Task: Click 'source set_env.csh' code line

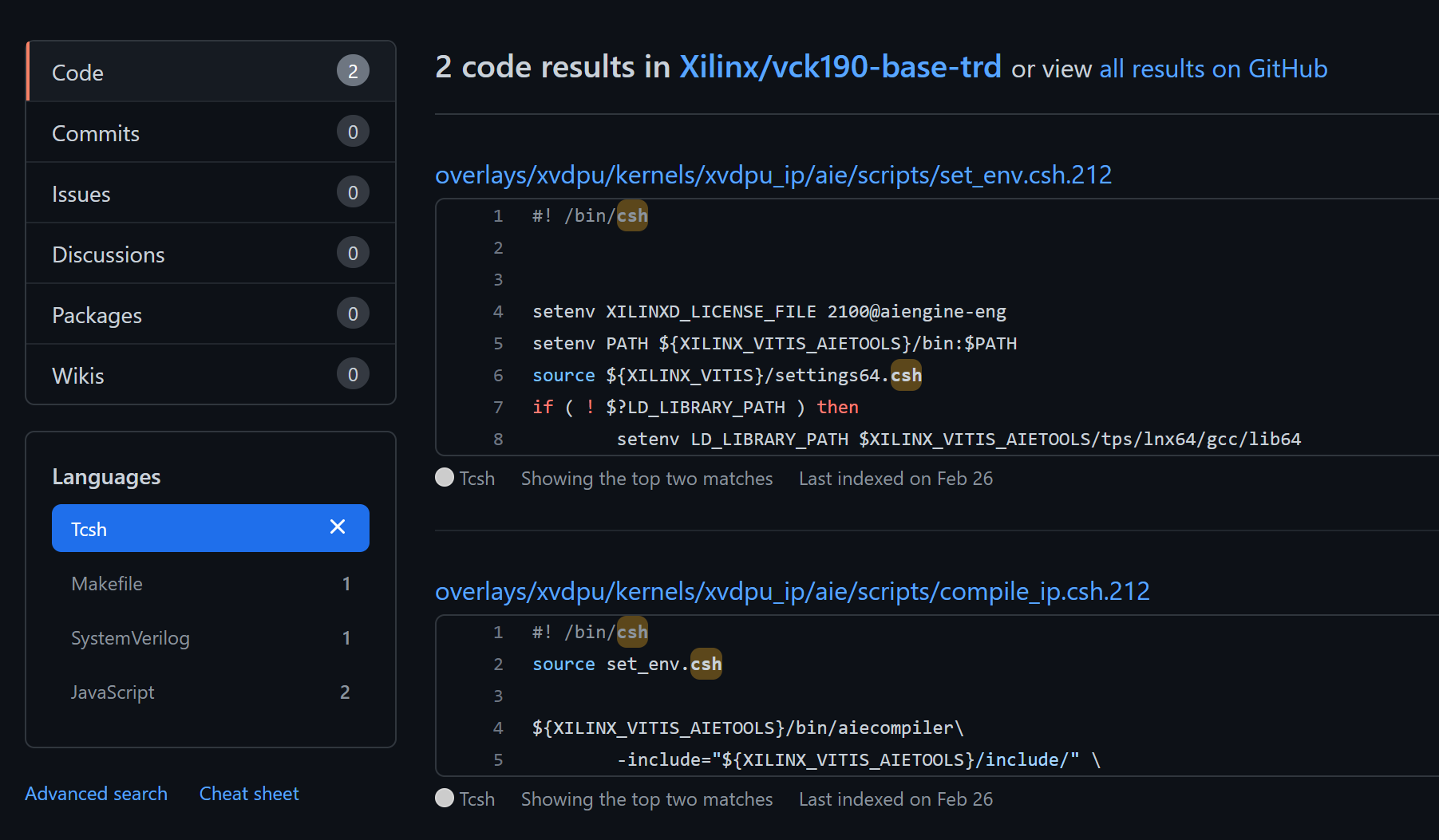Action: pos(627,664)
